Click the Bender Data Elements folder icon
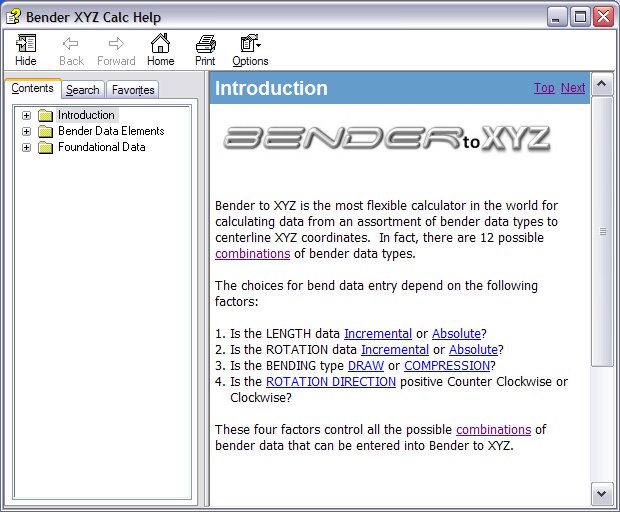This screenshot has width=620, height=512. 45,131
